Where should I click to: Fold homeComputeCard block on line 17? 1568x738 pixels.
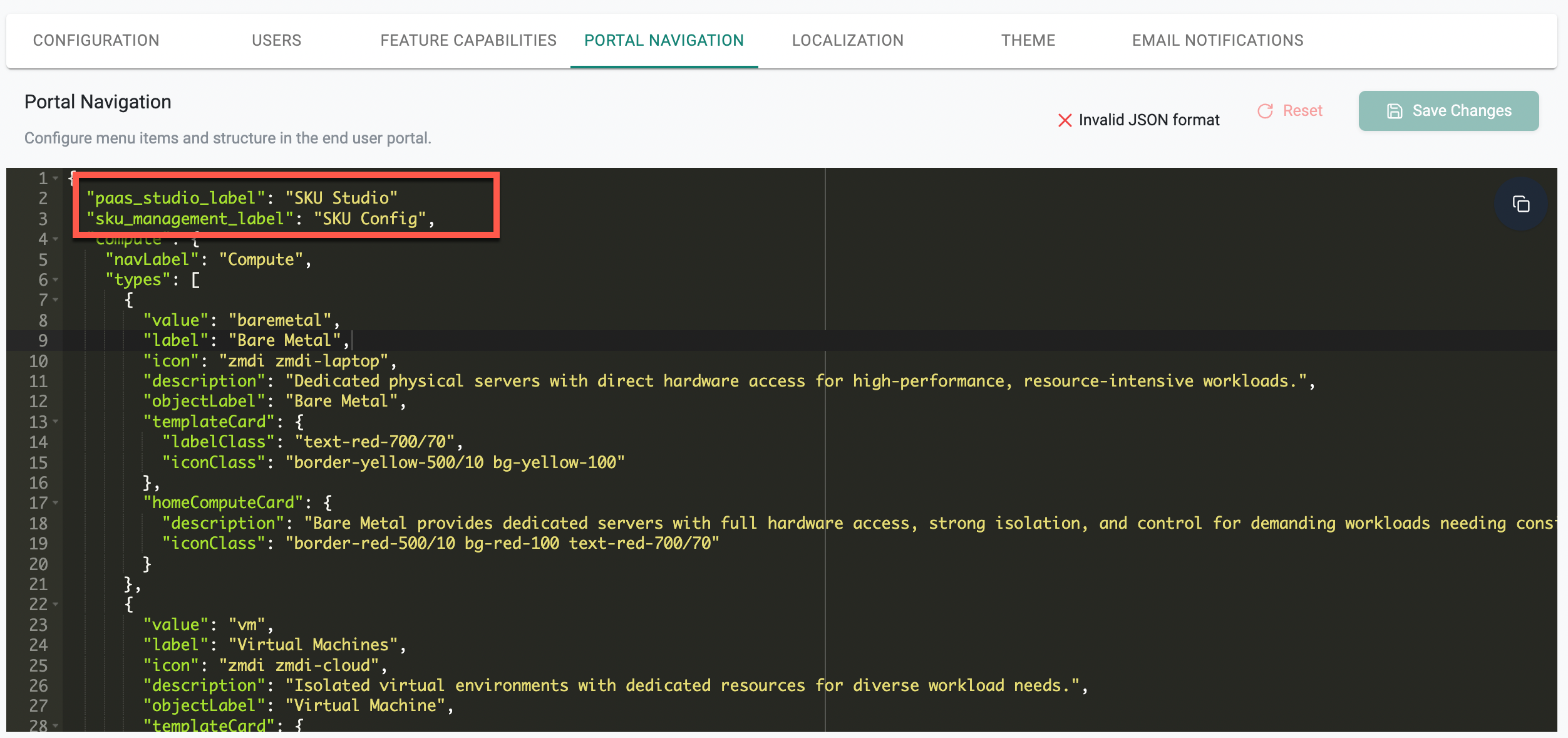pos(56,502)
